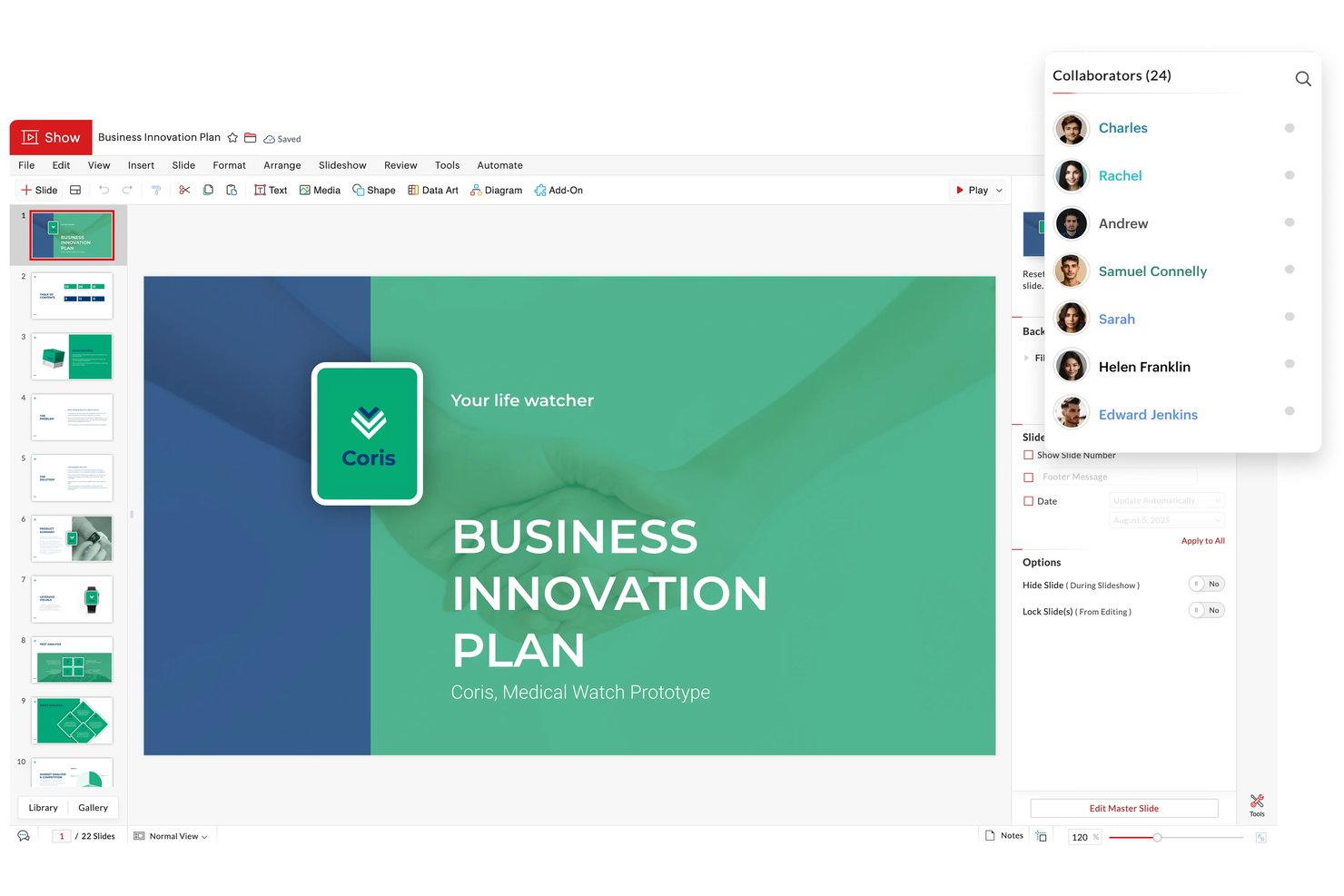Open the Diagram tool

tap(496, 190)
